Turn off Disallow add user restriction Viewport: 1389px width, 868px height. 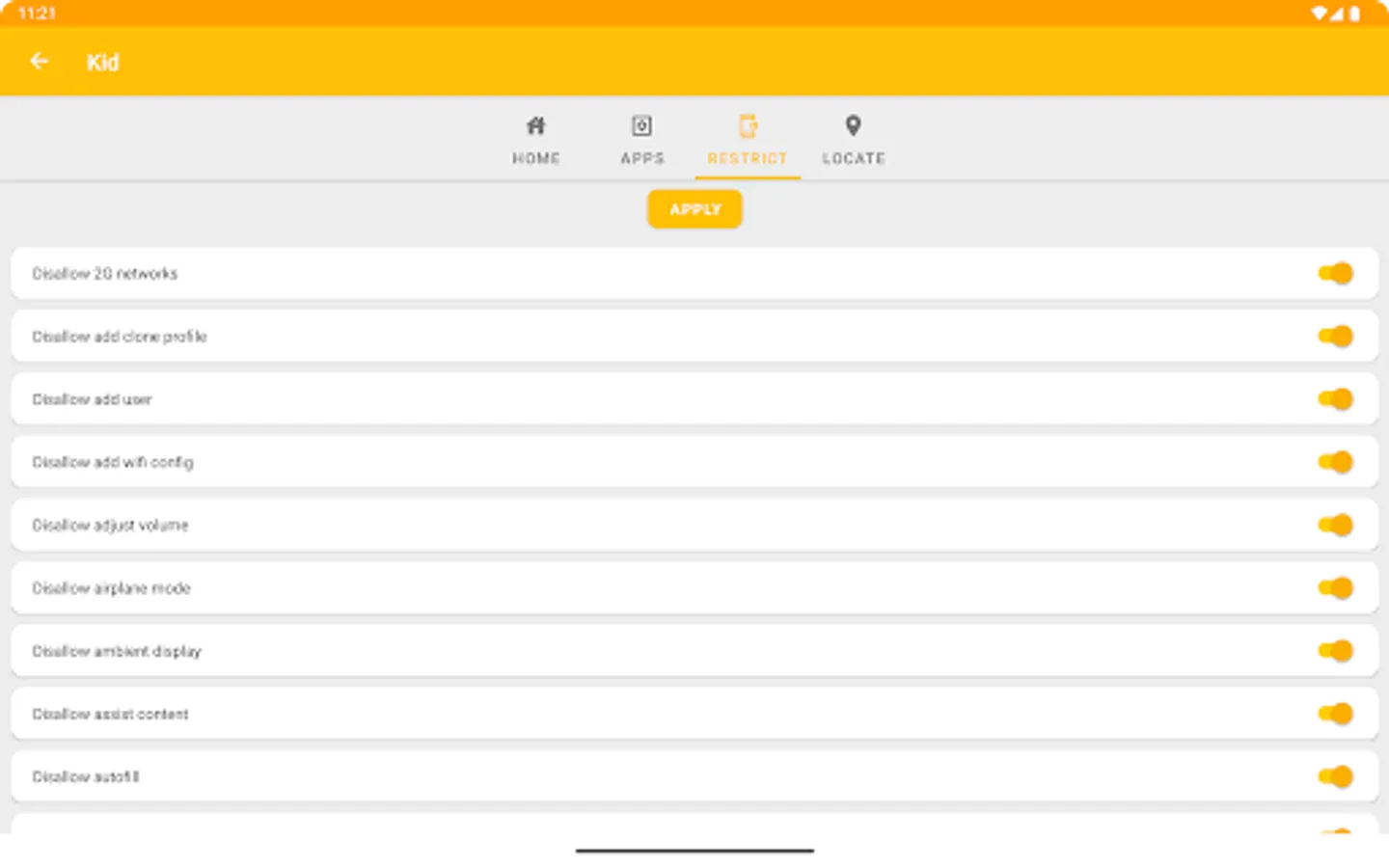click(x=1335, y=398)
